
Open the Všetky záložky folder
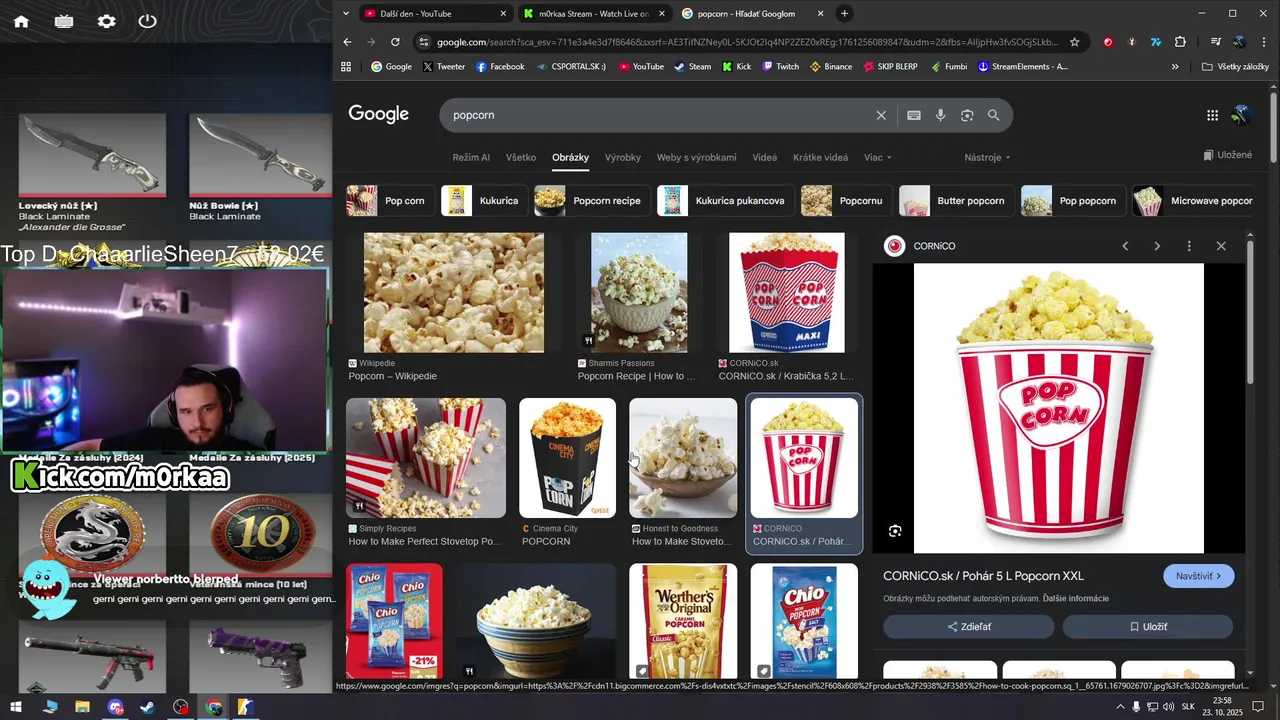pyautogui.click(x=1235, y=67)
